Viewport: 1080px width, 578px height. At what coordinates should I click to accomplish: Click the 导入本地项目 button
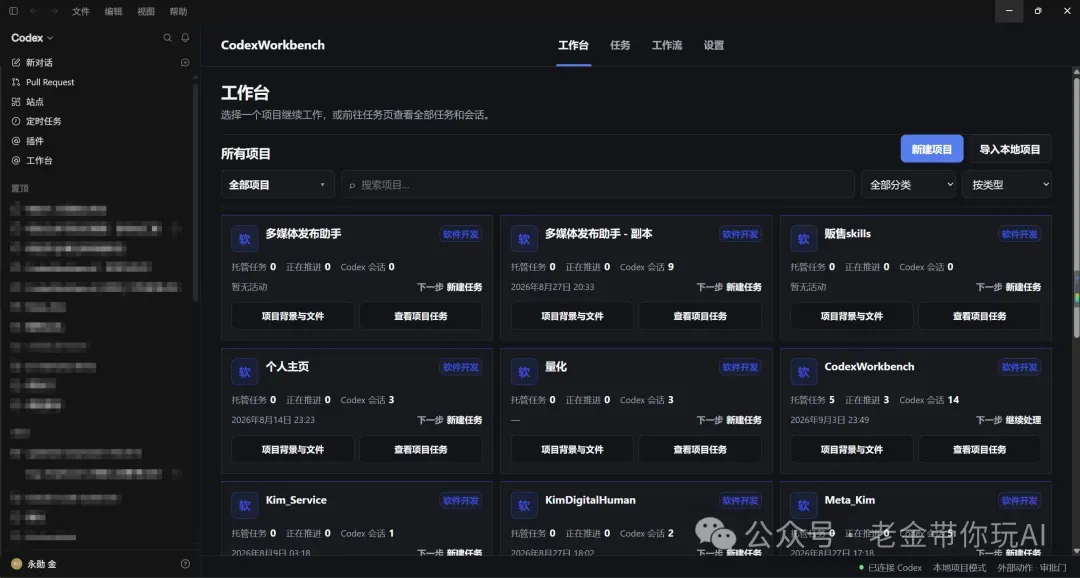pos(1010,149)
